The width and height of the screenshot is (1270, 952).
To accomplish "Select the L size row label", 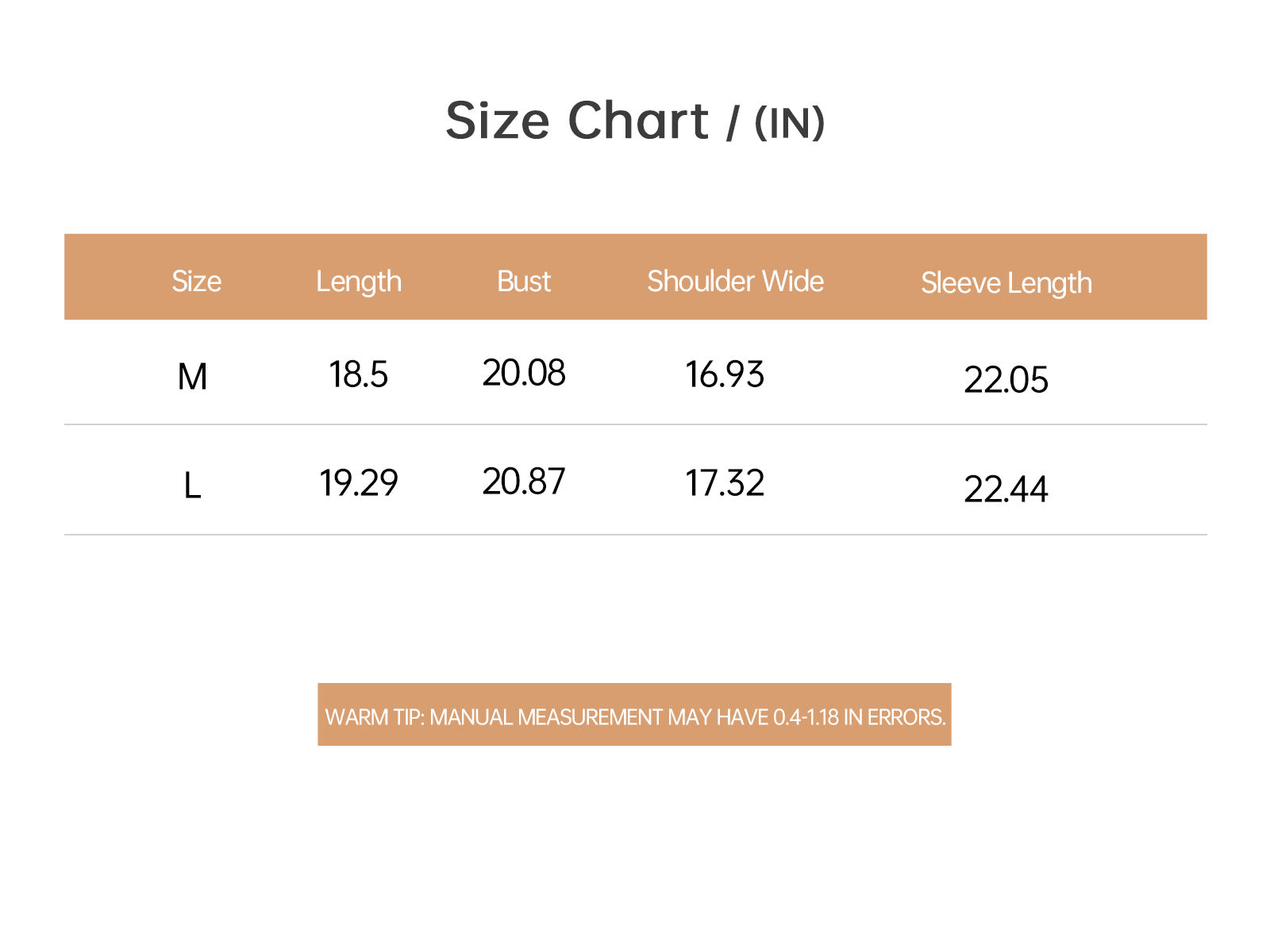I will [x=192, y=485].
